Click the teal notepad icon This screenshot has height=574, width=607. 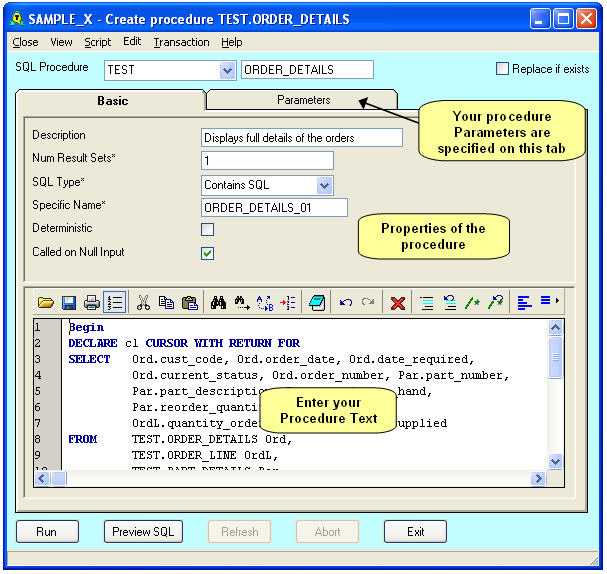(317, 302)
